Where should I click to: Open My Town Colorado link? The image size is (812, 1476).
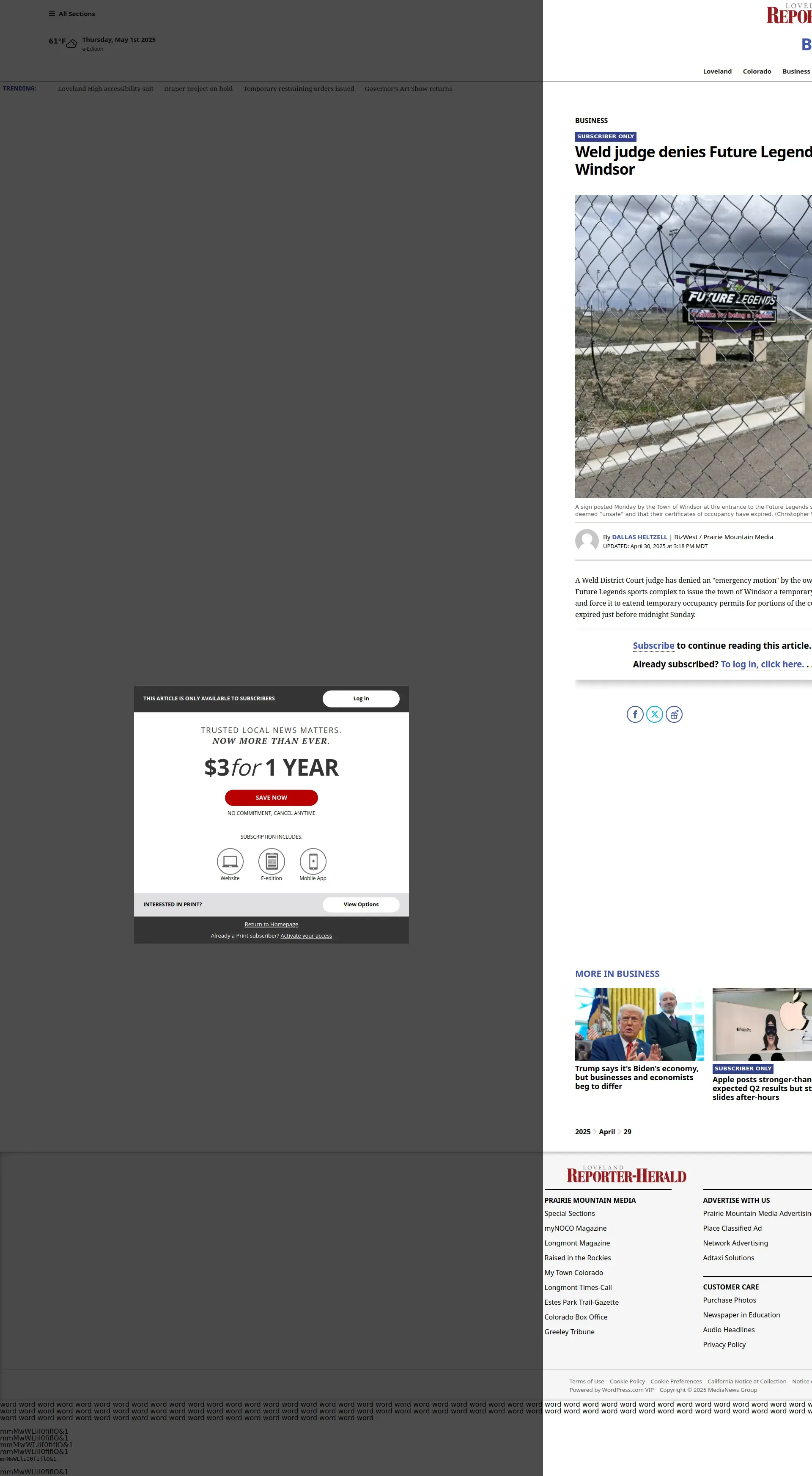(x=573, y=1273)
